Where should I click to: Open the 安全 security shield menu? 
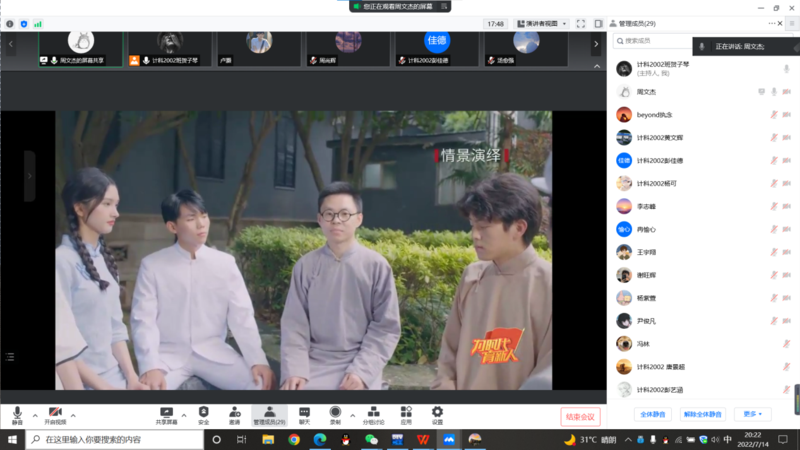[204, 415]
